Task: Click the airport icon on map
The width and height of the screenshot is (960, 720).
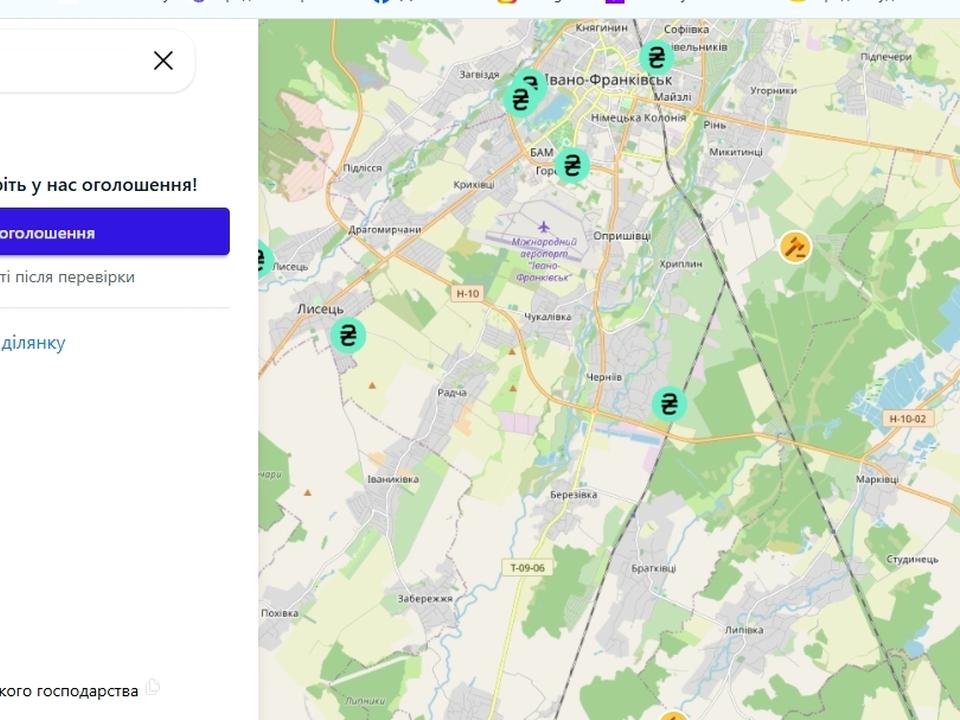Action: pyautogui.click(x=543, y=228)
